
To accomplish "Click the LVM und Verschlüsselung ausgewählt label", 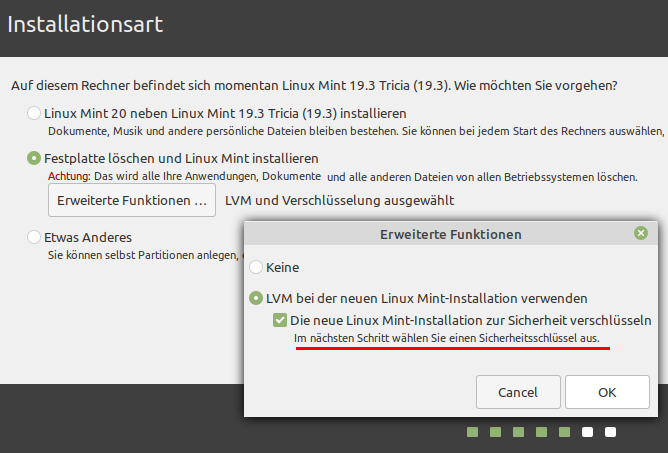I will tap(340, 200).
